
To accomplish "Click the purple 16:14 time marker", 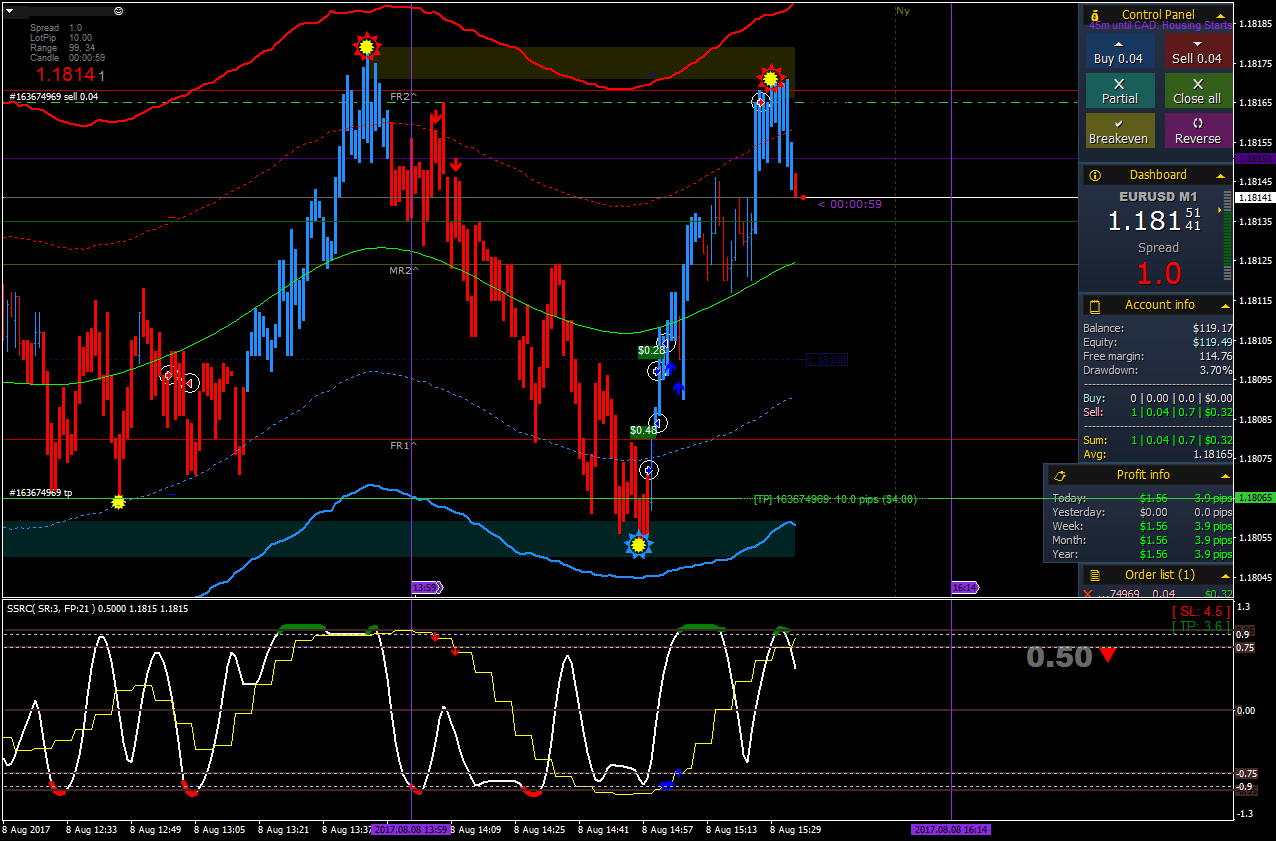I will 965,588.
